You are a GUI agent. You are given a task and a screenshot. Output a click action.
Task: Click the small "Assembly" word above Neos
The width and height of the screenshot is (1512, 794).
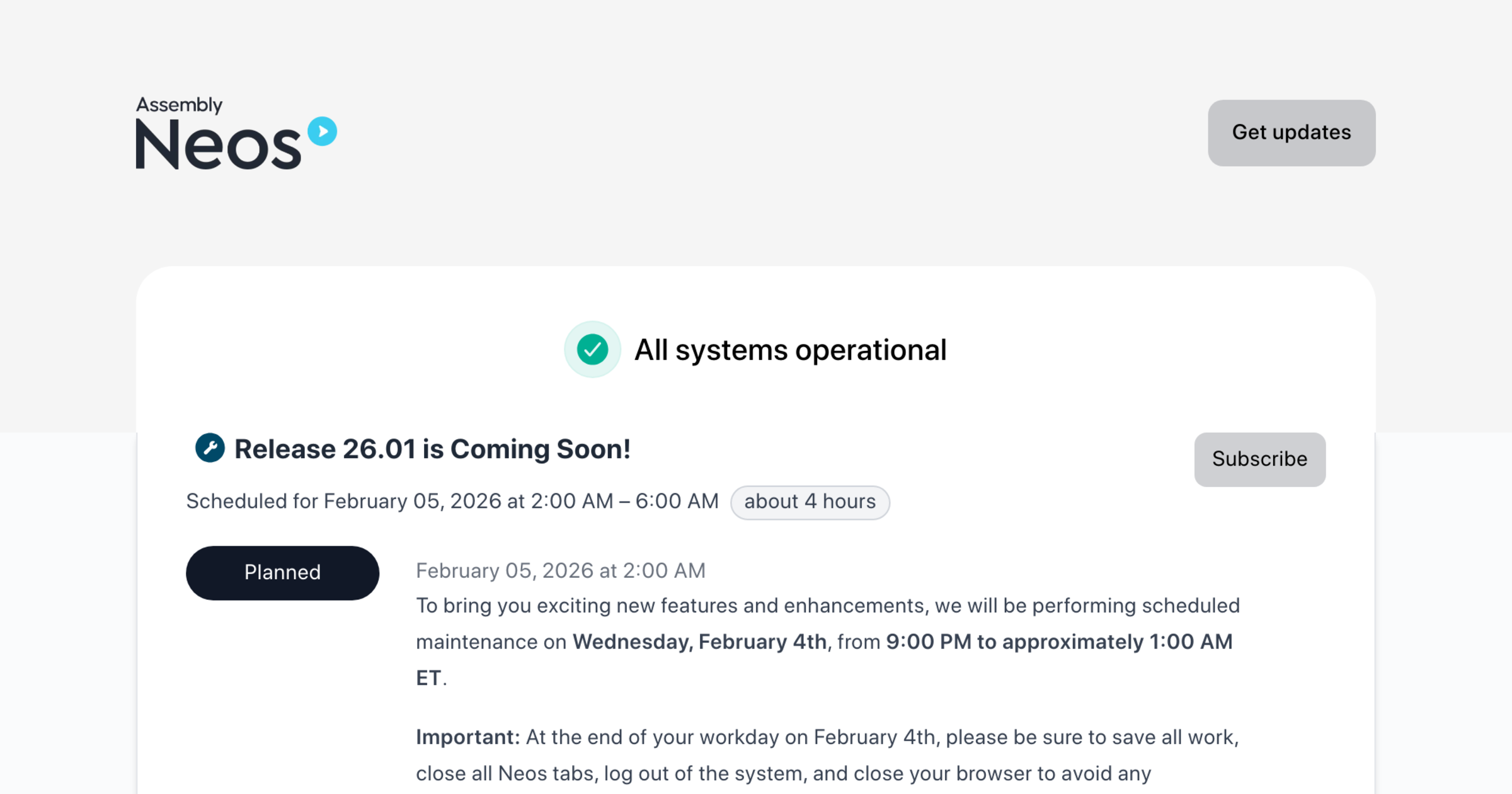click(180, 104)
